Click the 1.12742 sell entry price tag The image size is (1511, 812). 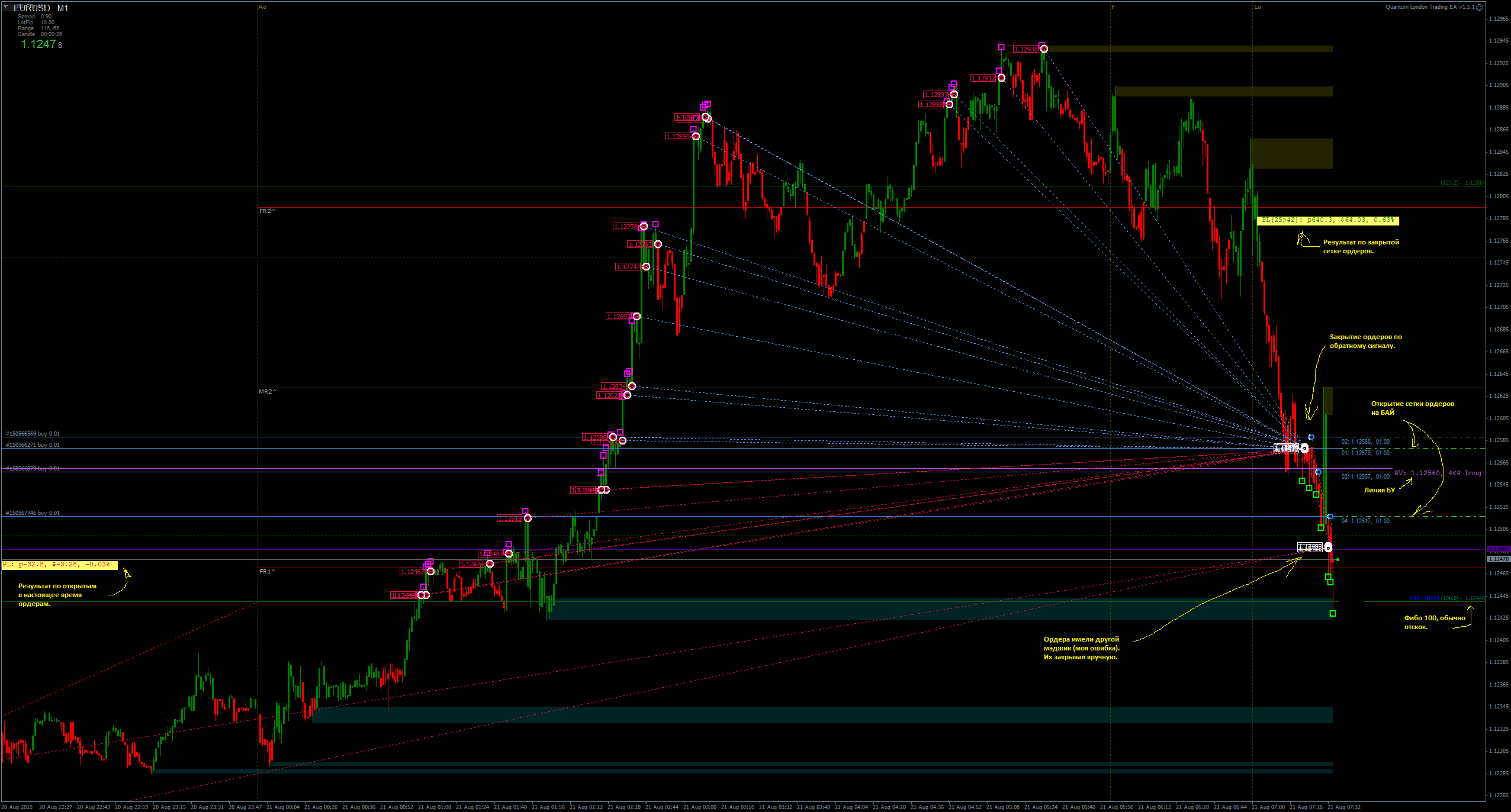[628, 267]
